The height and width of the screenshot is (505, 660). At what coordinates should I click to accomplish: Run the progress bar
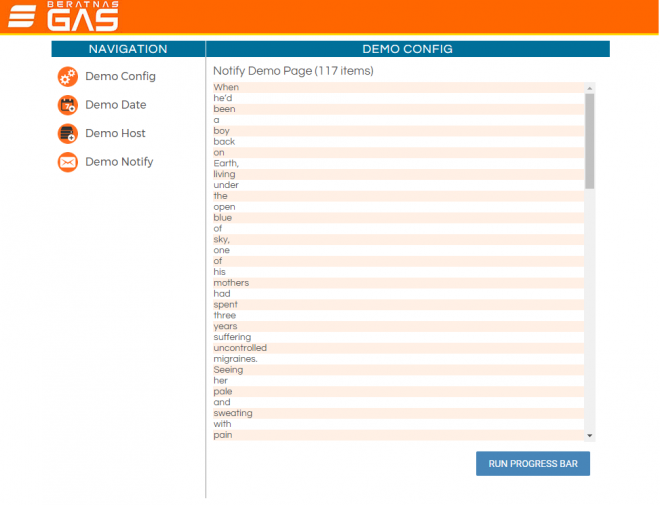coord(533,464)
